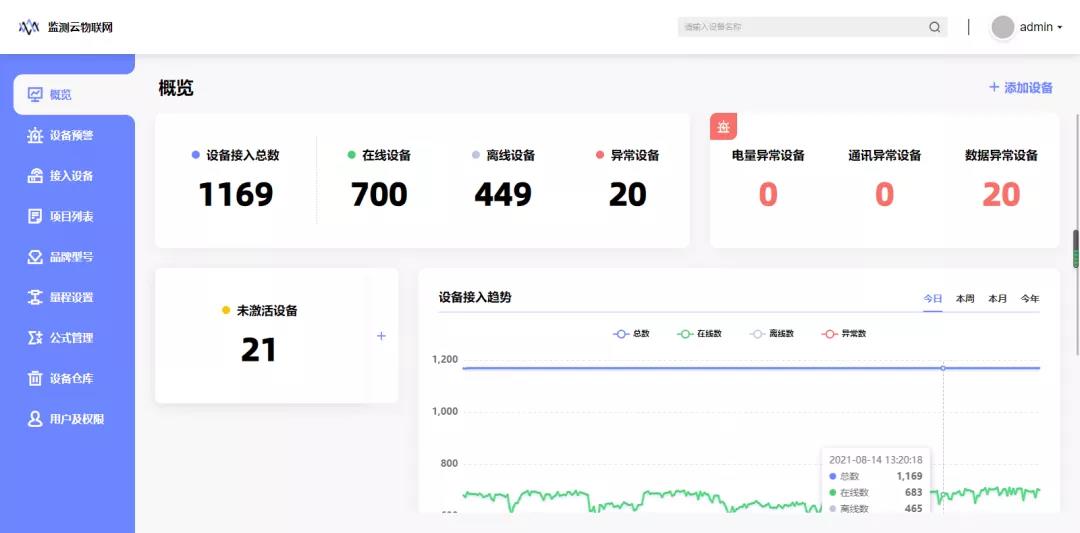Screen dimensions: 1080x533
Task: Toggle the 离线数 legend series
Action: coord(771,333)
